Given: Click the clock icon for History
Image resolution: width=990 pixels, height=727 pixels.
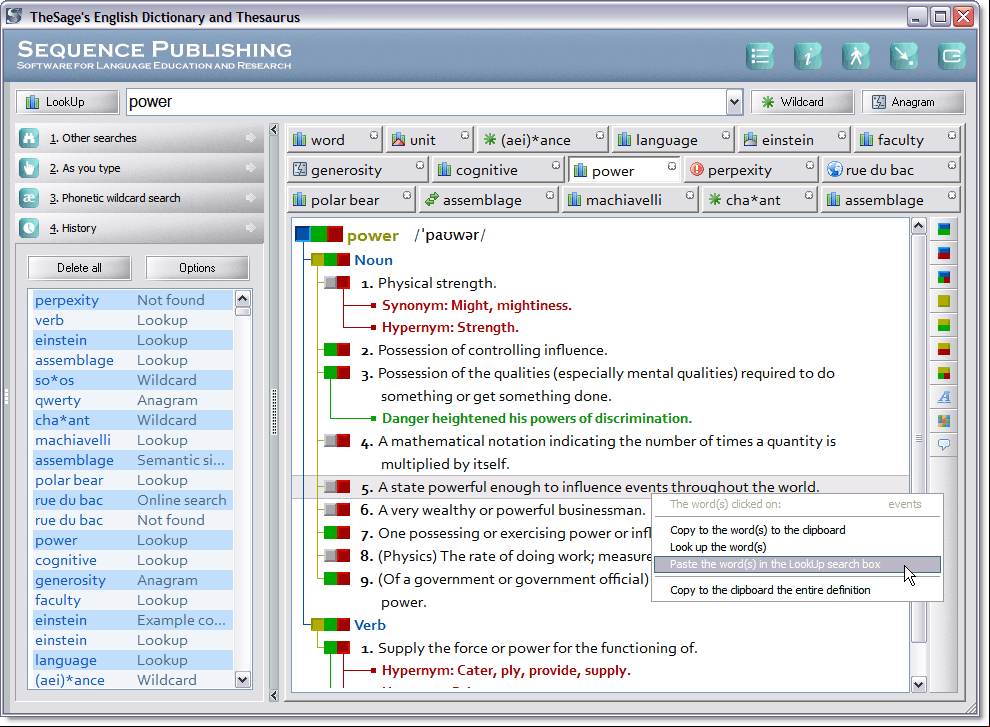Looking at the screenshot, I should tap(29, 228).
